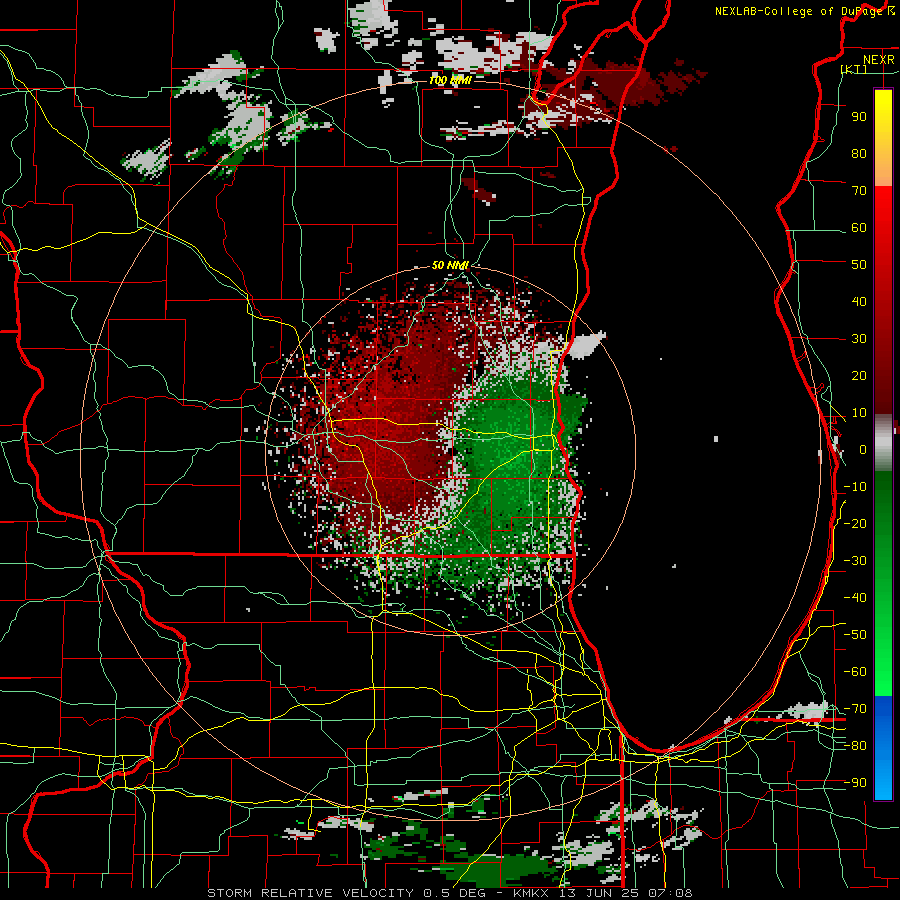Click the [KT] units label
Screen dimensions: 900x900
tap(854, 69)
